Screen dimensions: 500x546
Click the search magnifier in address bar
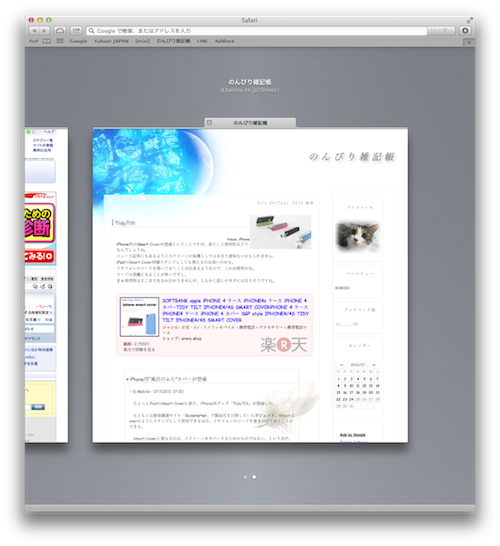point(91,31)
